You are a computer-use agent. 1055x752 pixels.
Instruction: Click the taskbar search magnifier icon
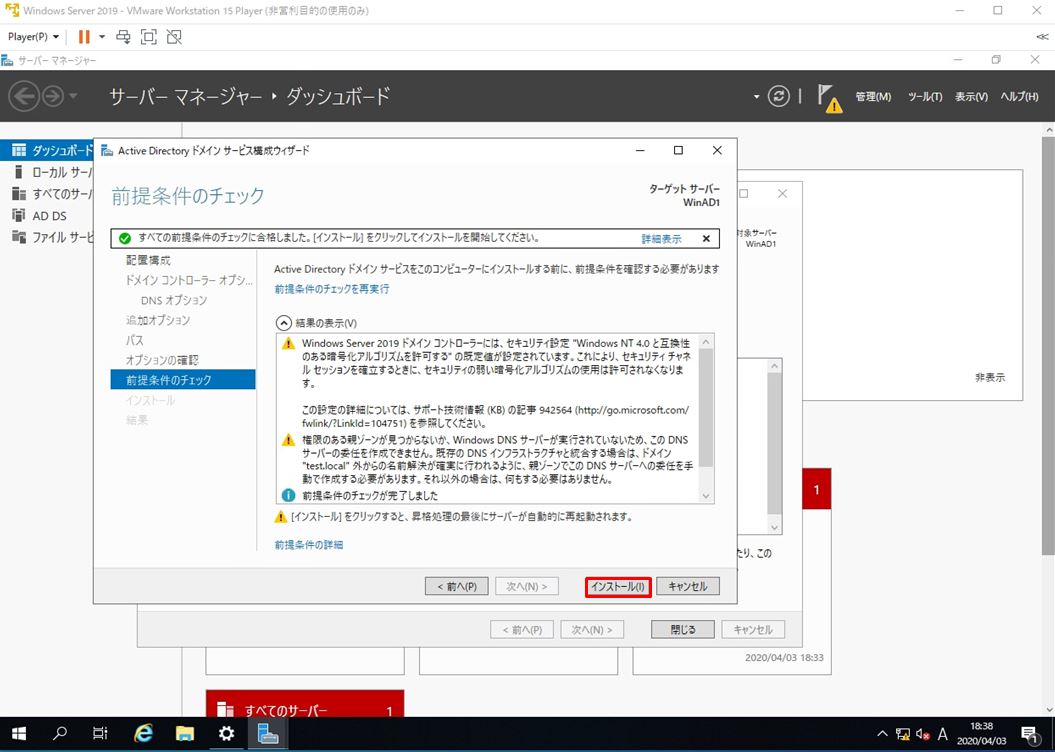(x=60, y=734)
